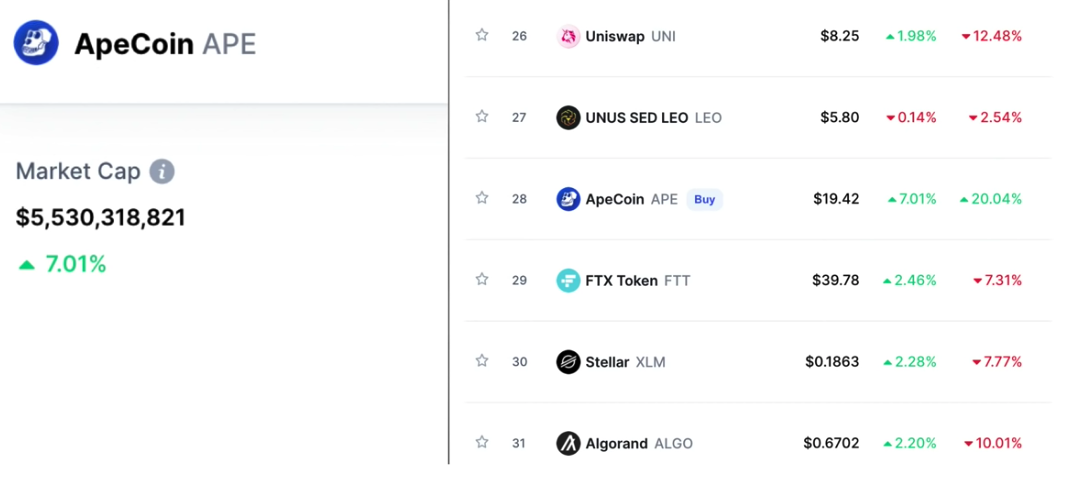Viewport: 1065px width, 490px height.
Task: Favorite Stellar with its star
Action: [x=482, y=361]
